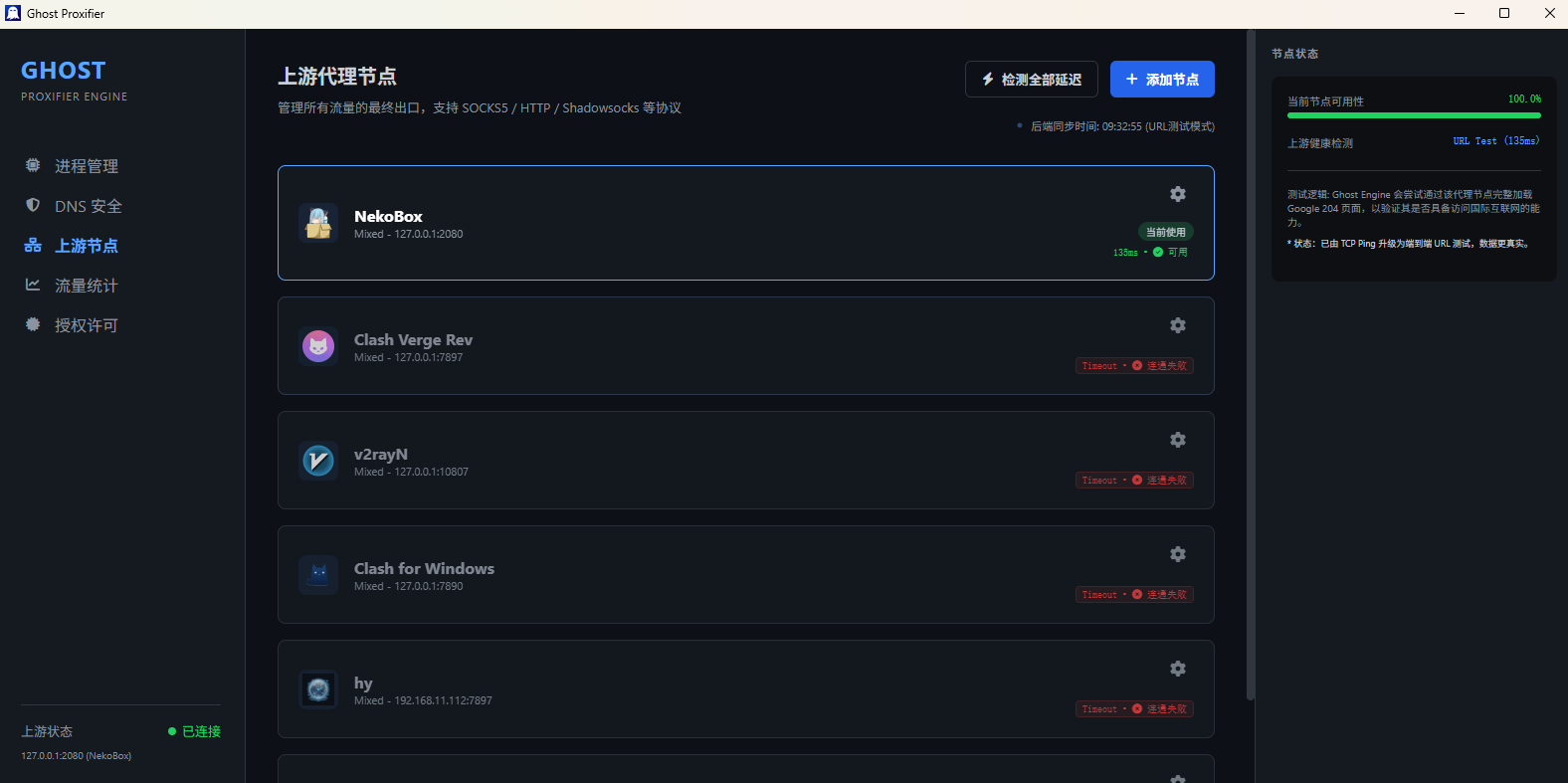Viewport: 1568px width, 783px height.
Task: Click the URL Test (135ms) value
Action: pyautogui.click(x=1496, y=141)
